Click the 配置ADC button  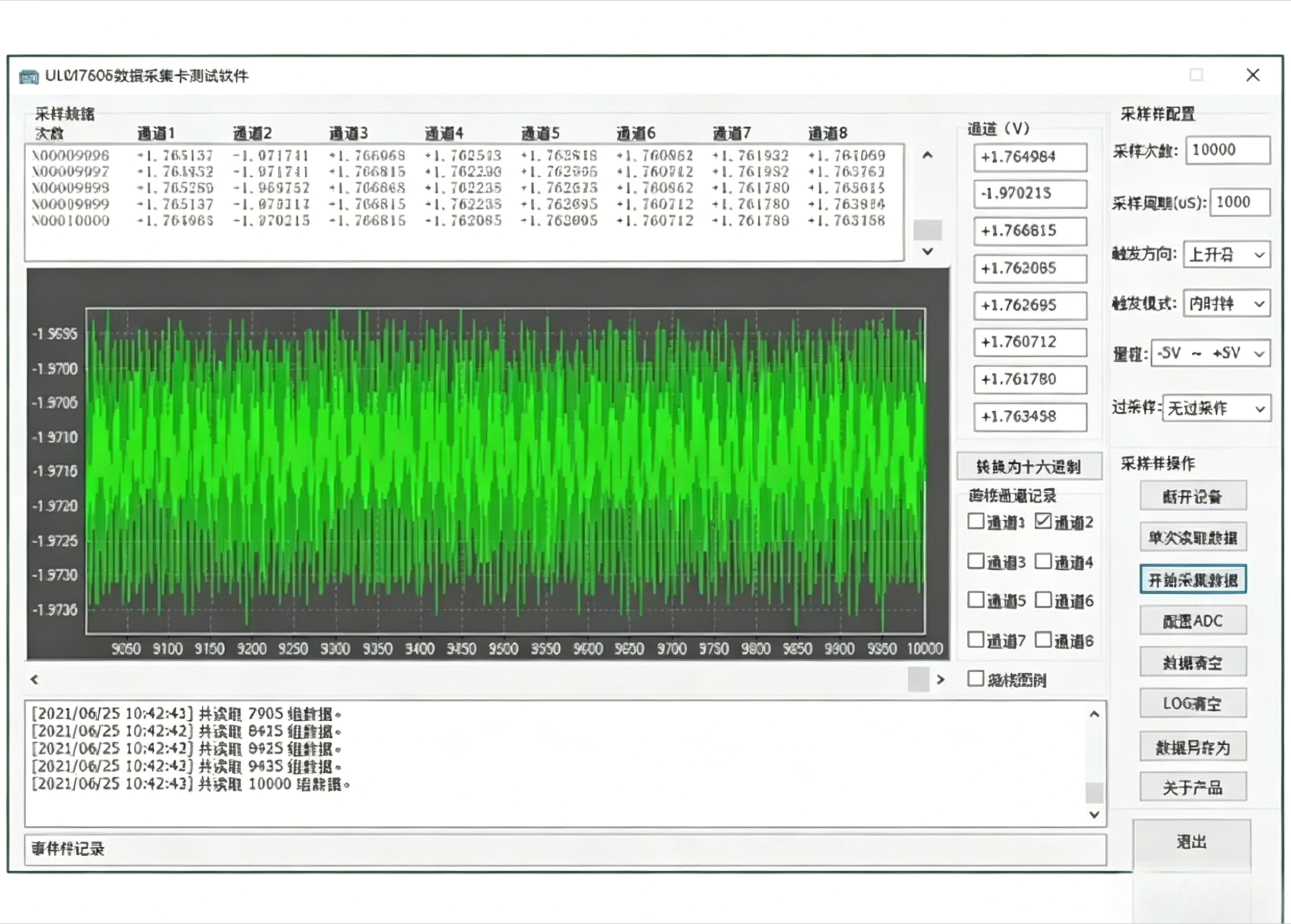tap(1192, 621)
